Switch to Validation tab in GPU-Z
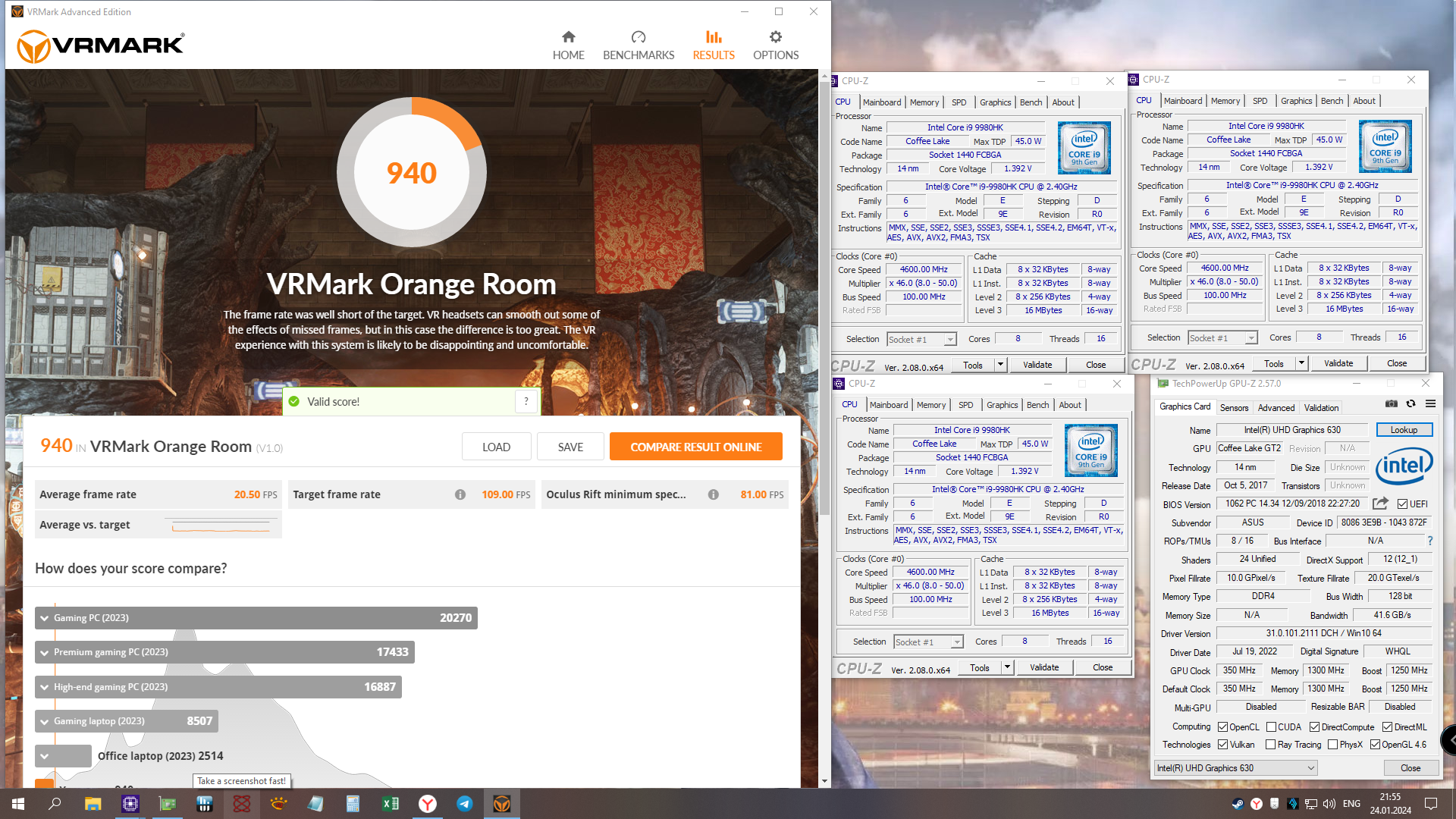Screen dimensions: 1456x819 pos(1321,408)
